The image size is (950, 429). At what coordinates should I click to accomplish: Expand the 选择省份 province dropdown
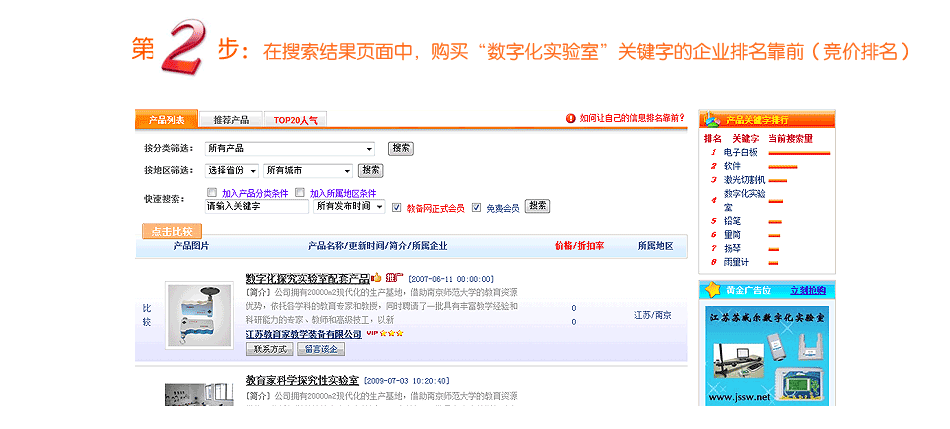click(232, 171)
